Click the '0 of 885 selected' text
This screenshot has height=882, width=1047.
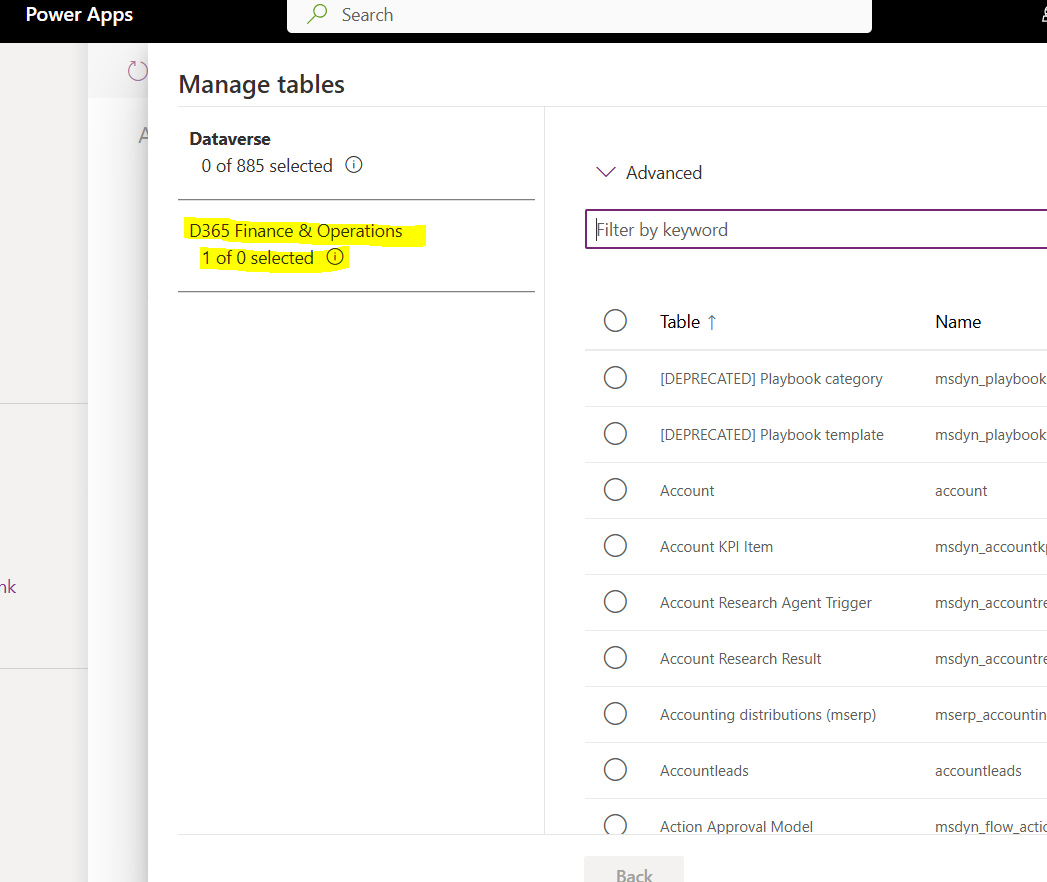coord(267,166)
